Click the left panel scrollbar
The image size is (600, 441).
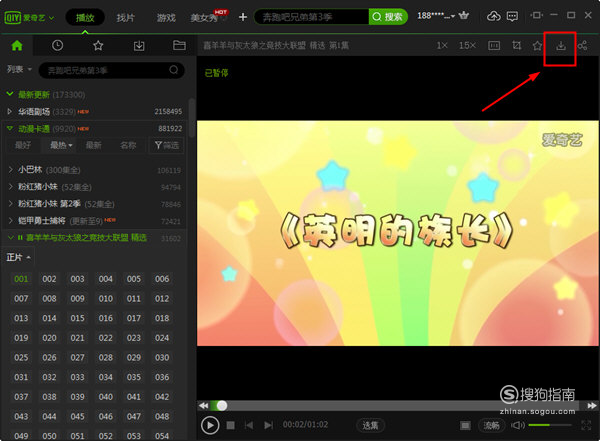pos(192,119)
